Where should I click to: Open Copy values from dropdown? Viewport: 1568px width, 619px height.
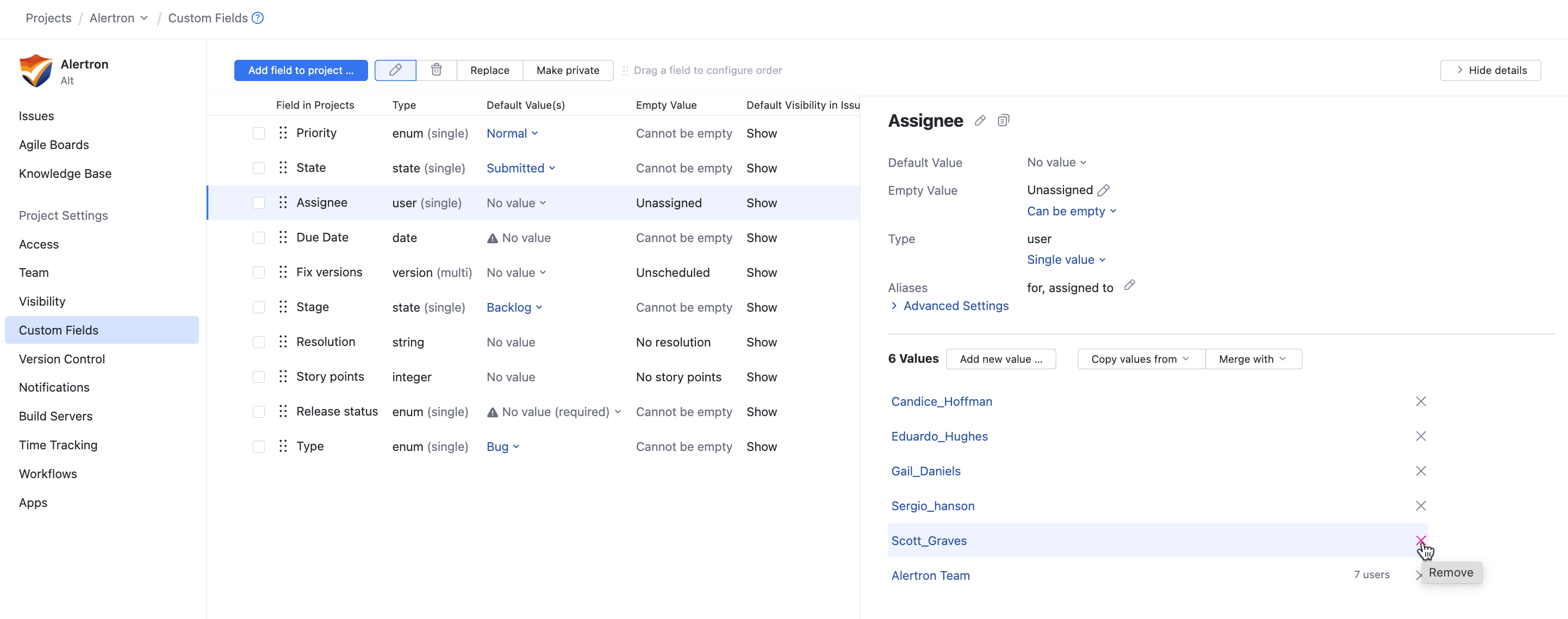click(x=1140, y=359)
